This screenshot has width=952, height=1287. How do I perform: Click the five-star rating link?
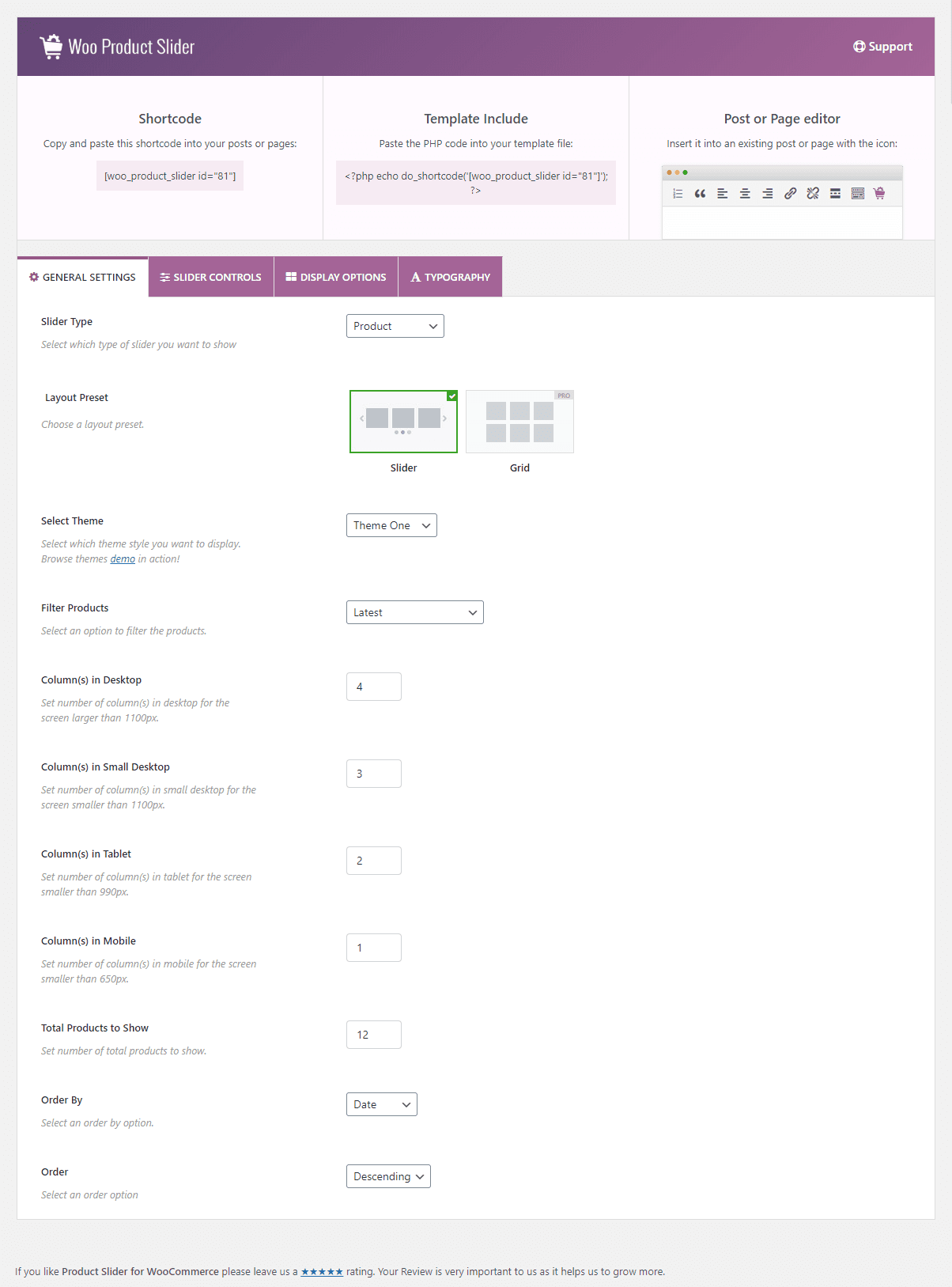pyautogui.click(x=322, y=1272)
